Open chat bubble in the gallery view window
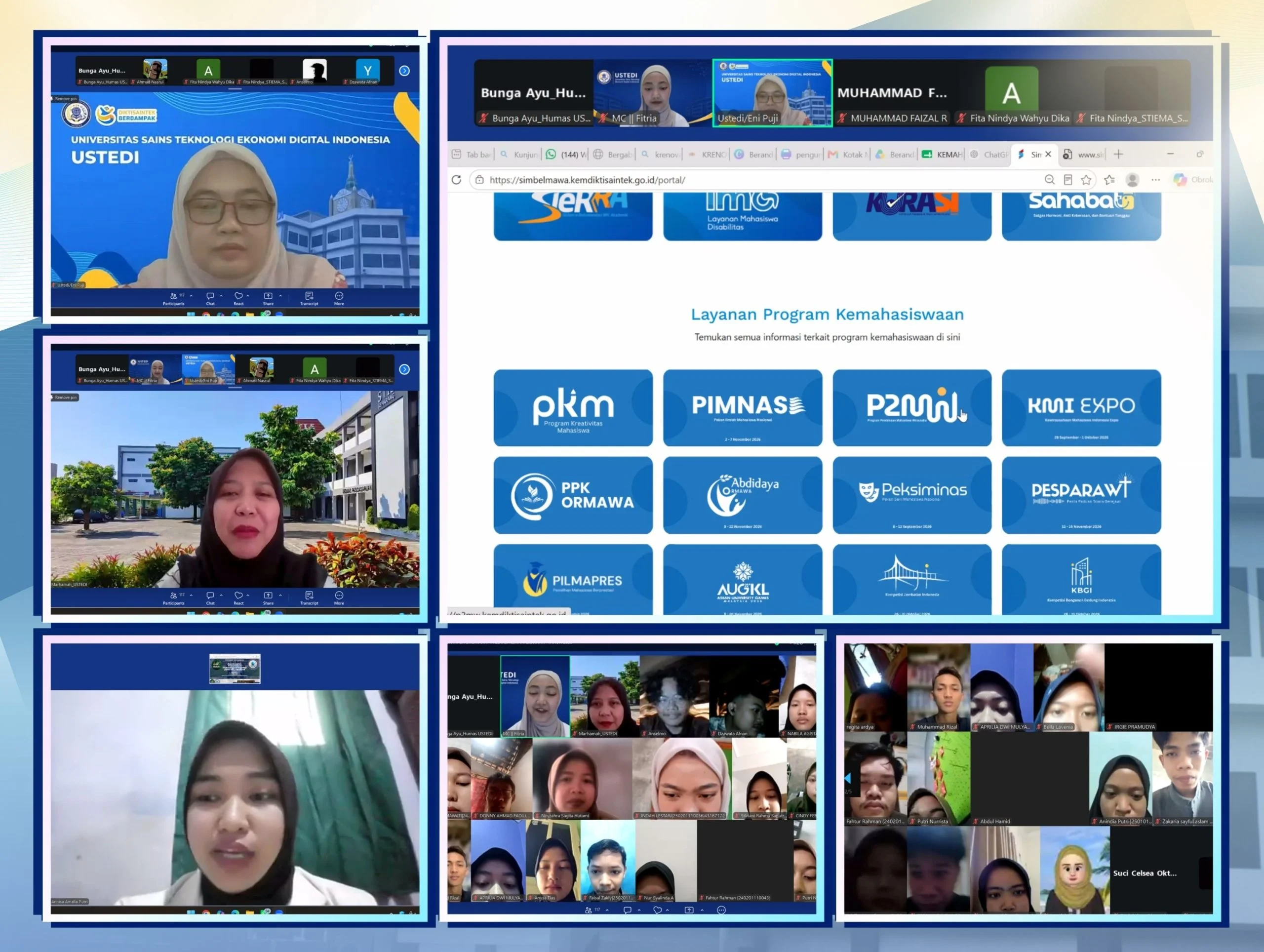Viewport: 1264px width, 952px height. click(627, 910)
